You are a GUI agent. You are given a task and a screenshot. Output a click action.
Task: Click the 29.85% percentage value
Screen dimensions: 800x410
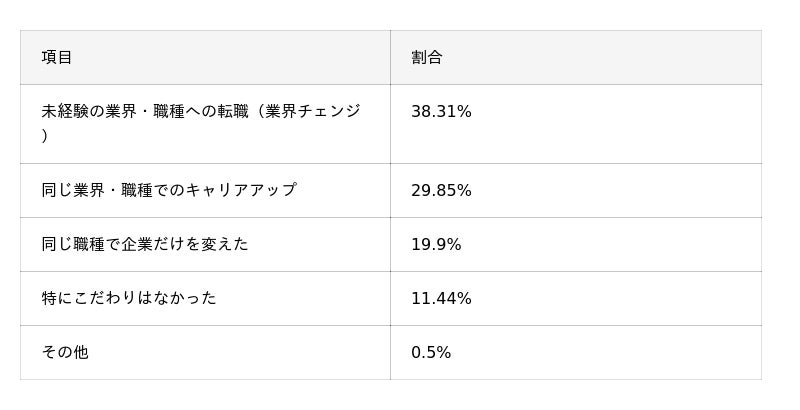click(441, 190)
